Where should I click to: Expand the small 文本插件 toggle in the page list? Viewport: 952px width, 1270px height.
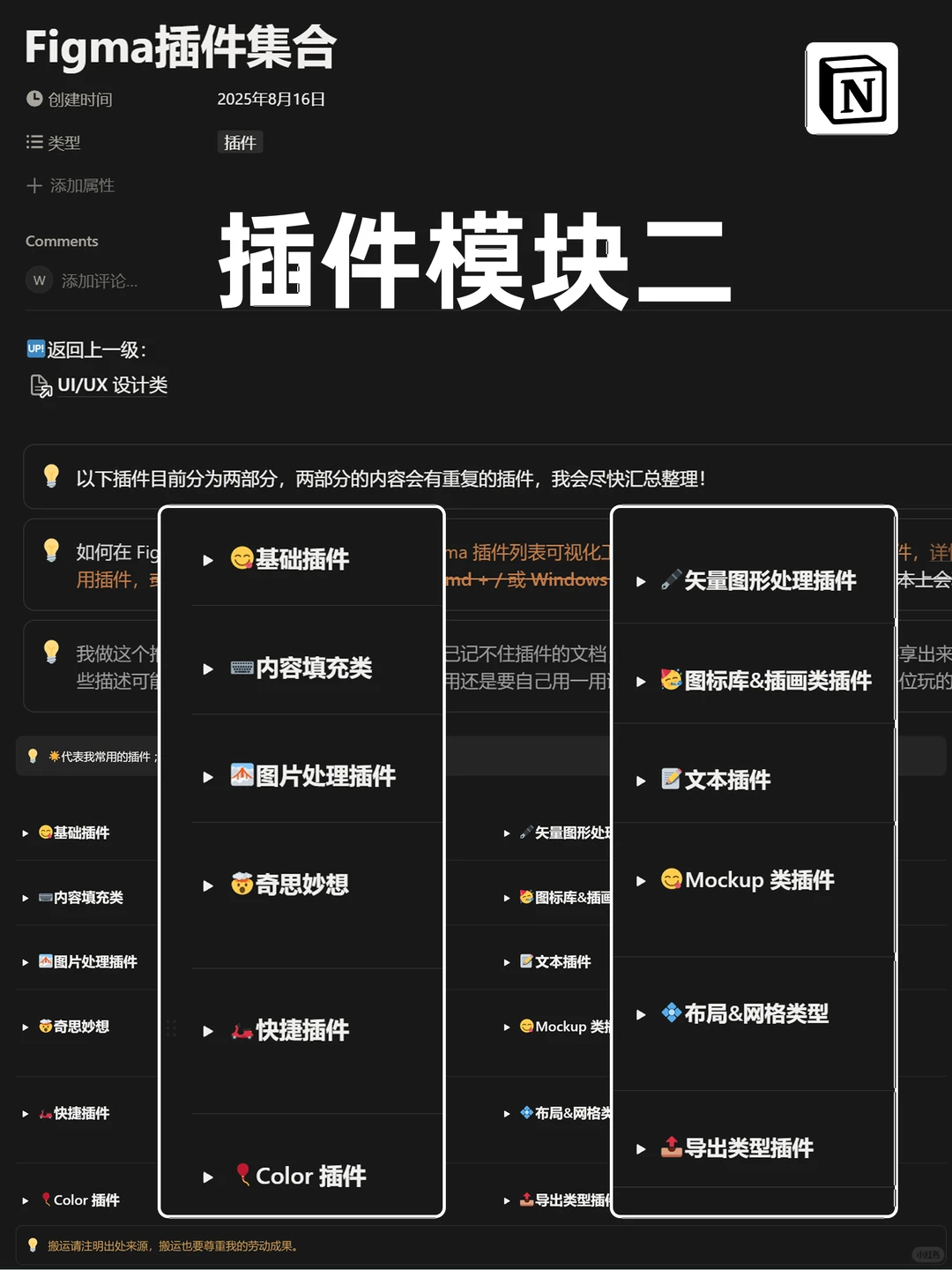[x=506, y=962]
